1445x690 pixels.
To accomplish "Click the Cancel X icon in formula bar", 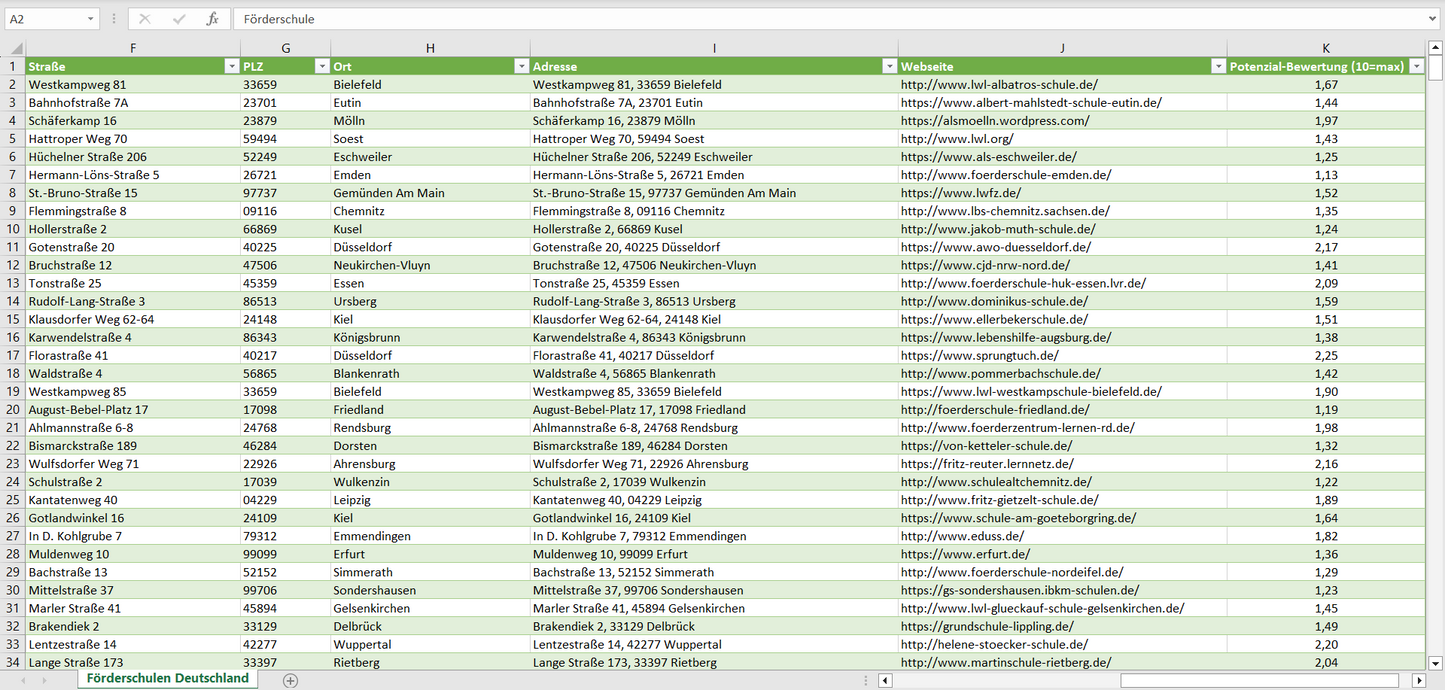I will click(145, 19).
